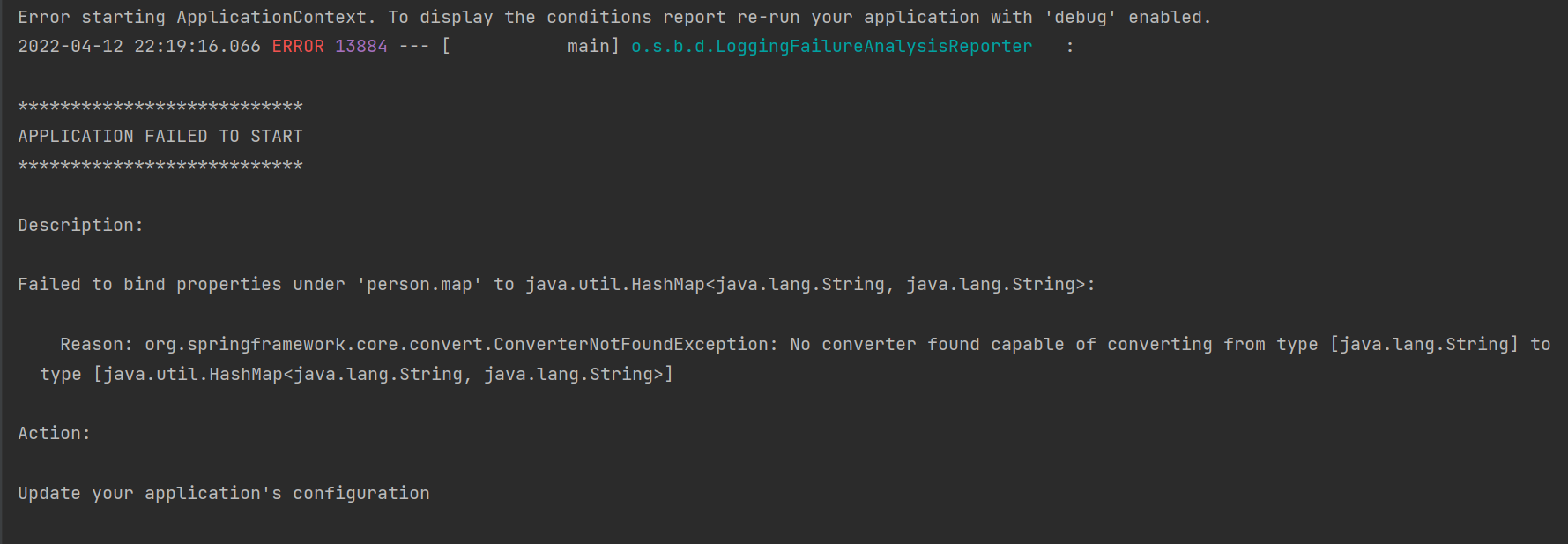Screen dimensions: 1568x544
Task: Click 'Update your application's configuration' line
Action: click(224, 494)
